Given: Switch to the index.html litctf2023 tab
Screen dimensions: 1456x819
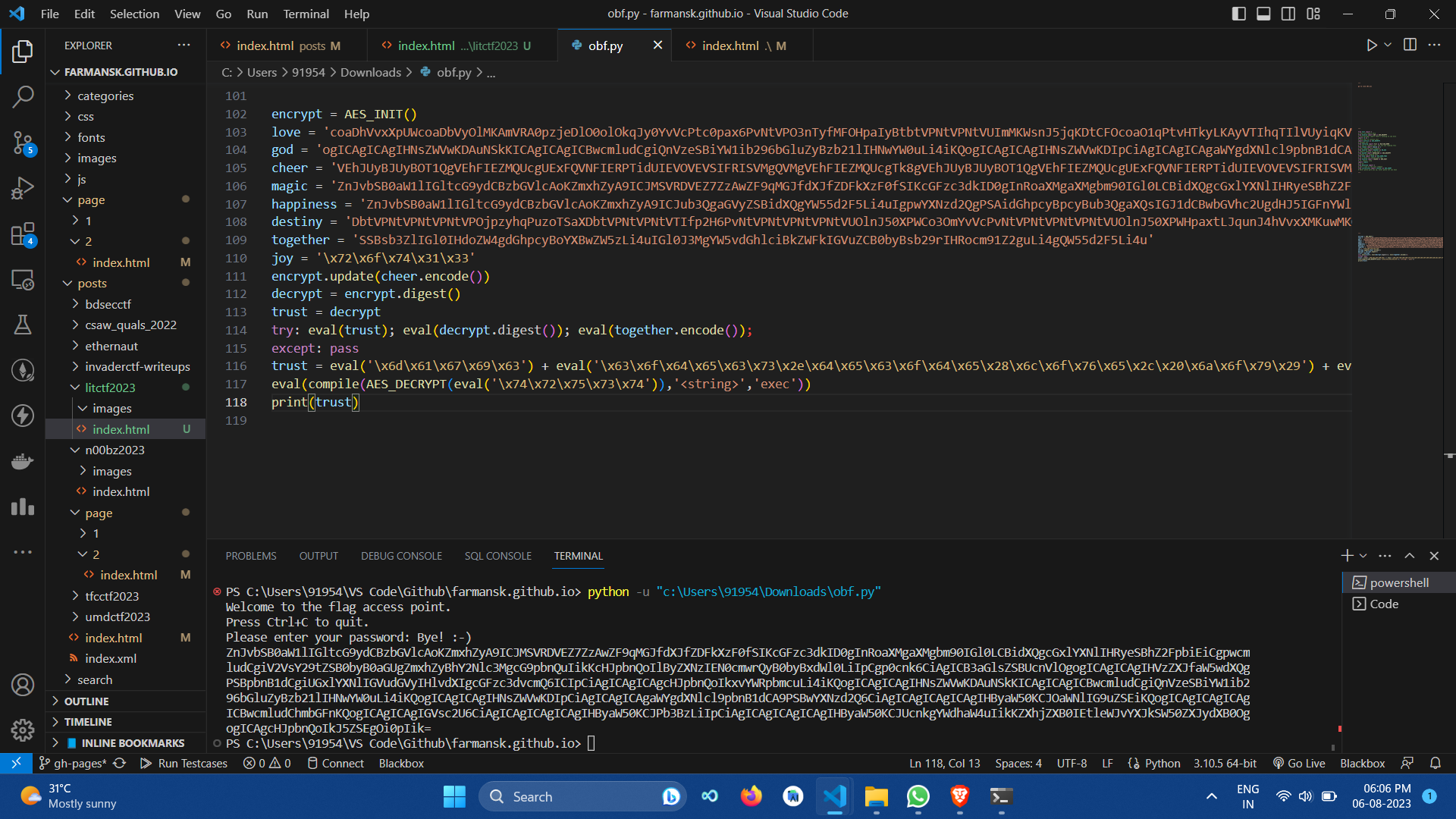Looking at the screenshot, I should pyautogui.click(x=463, y=45).
